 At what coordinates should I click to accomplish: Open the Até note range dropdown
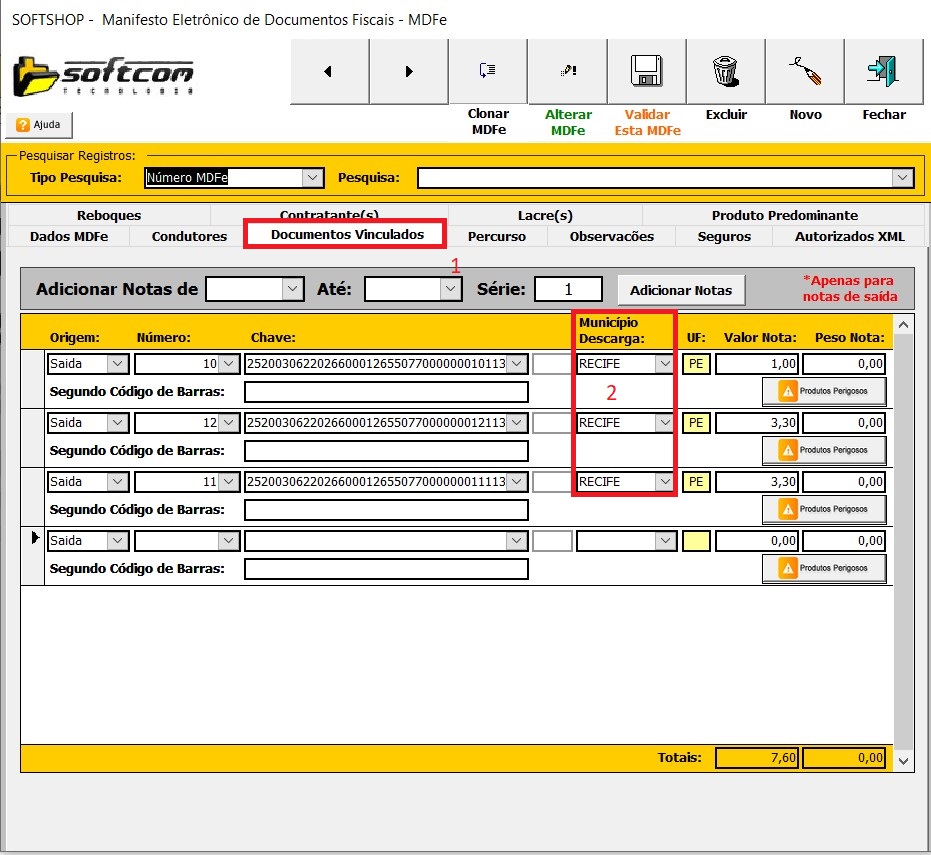coord(451,289)
